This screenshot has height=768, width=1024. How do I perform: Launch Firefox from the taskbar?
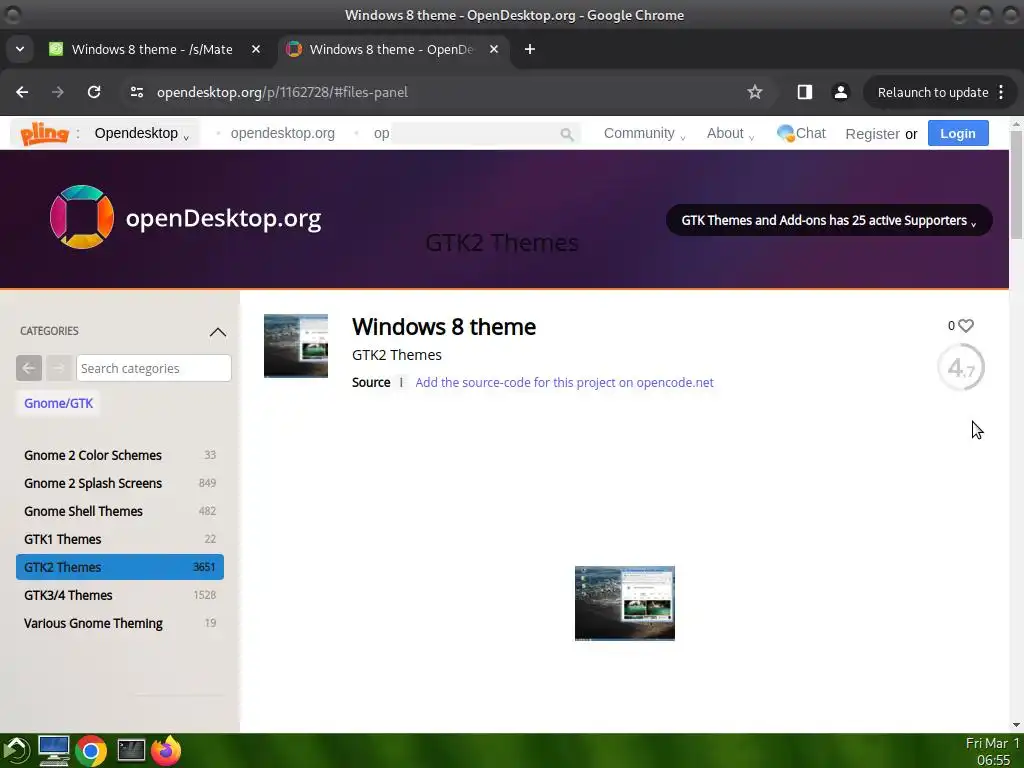pos(166,750)
